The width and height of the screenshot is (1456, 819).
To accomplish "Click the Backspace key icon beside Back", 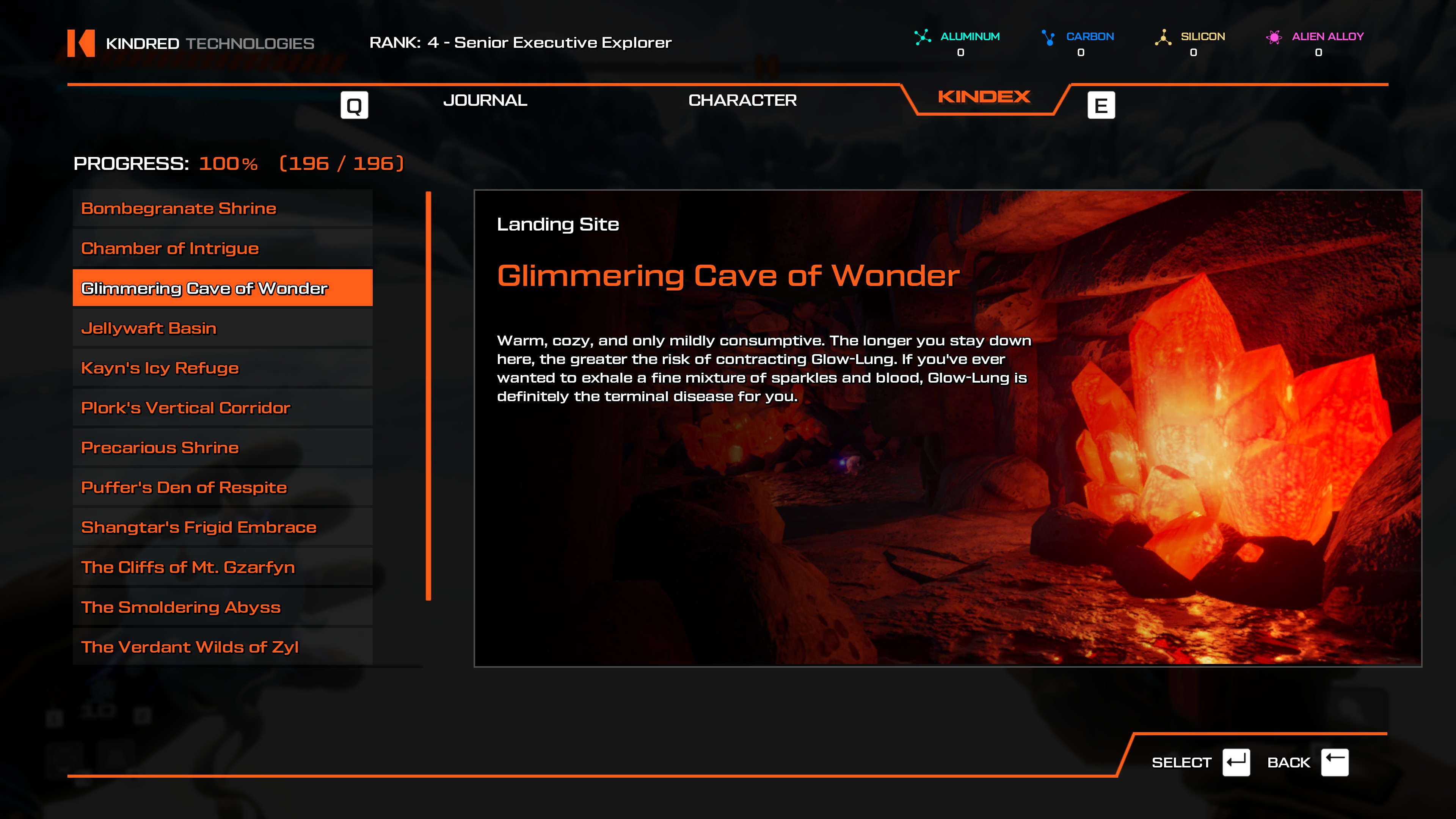I will 1335,762.
